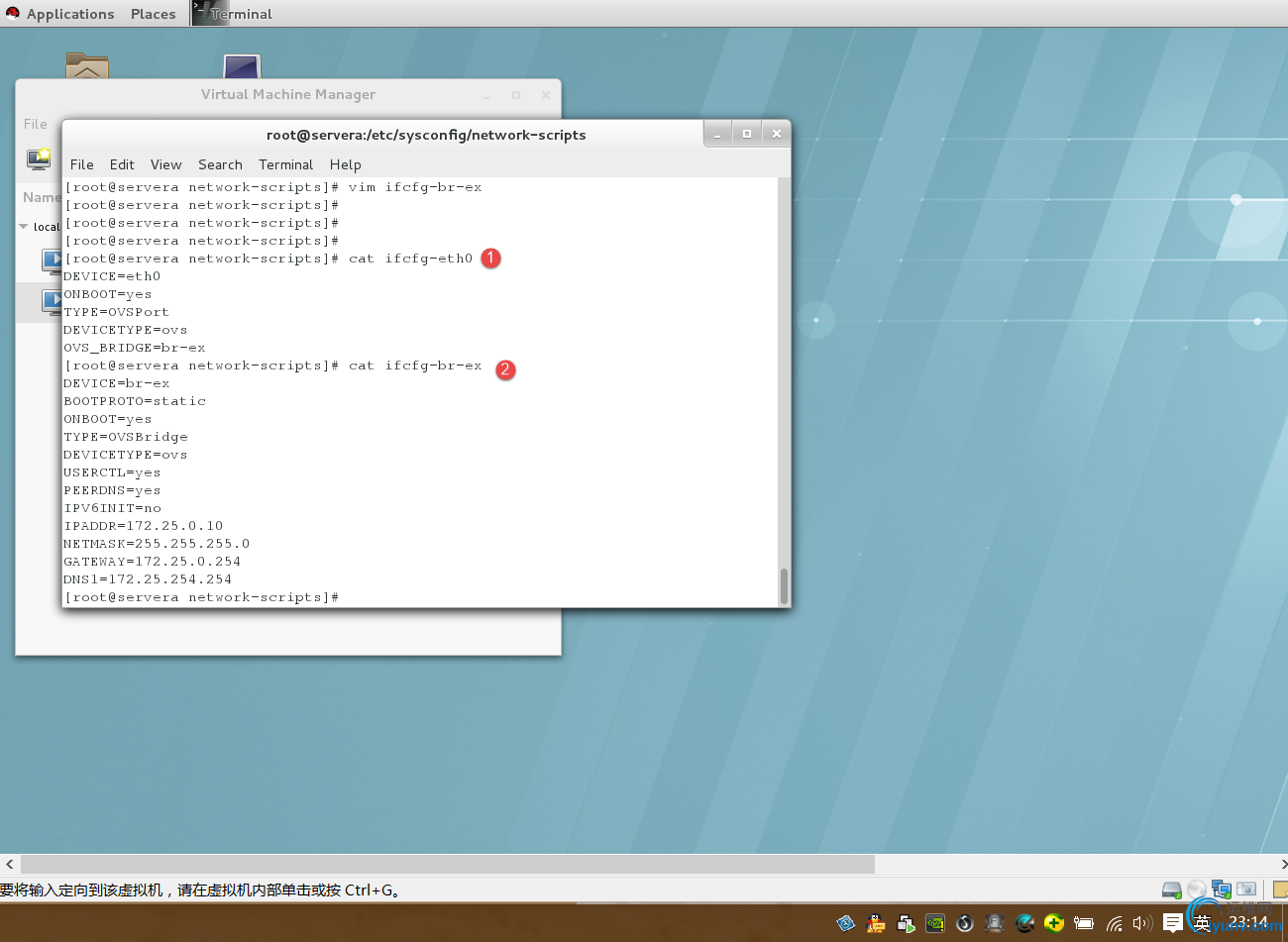
Task: Click the network adapter device icon in status bar
Action: click(x=1222, y=890)
